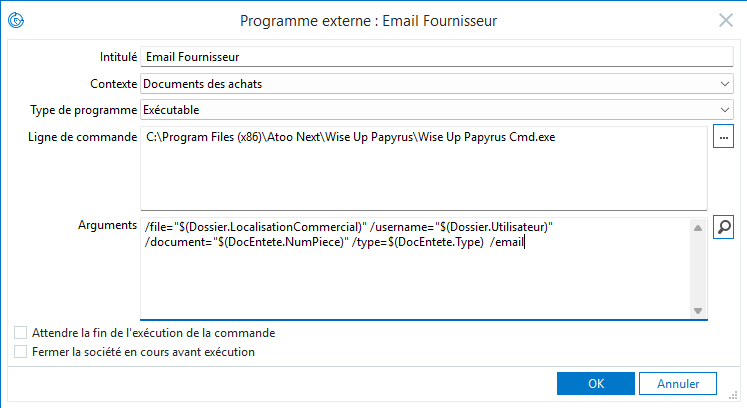The width and height of the screenshot is (747, 408).
Task: Click the "Ligne de commande" label
Action: click(82, 136)
